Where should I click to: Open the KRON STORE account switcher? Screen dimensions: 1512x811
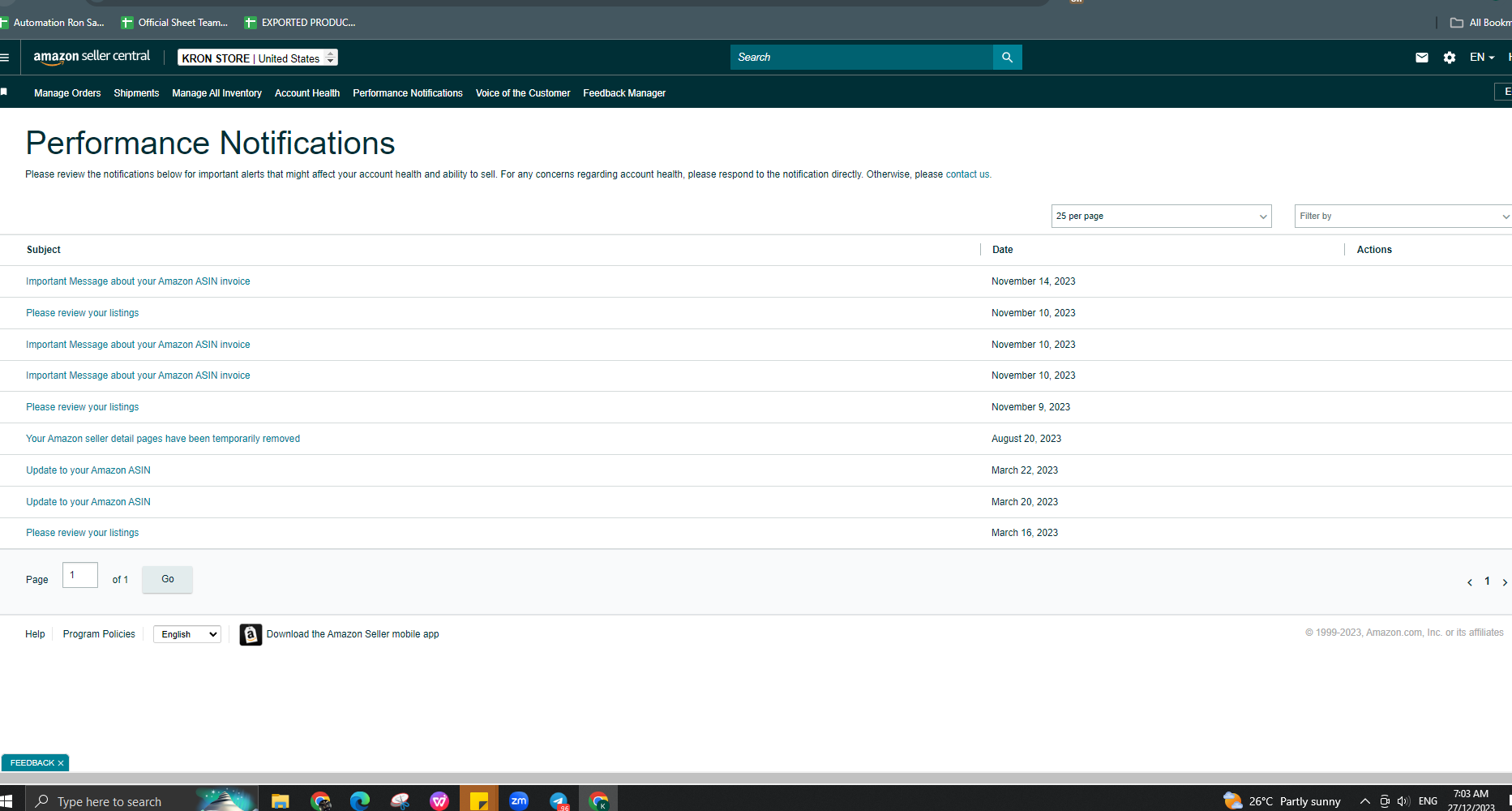[x=258, y=58]
